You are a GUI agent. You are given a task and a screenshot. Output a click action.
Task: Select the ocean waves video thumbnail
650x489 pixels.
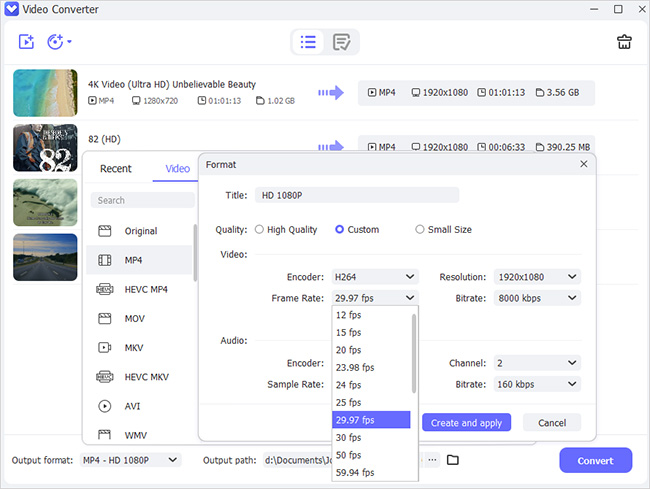coord(45,203)
